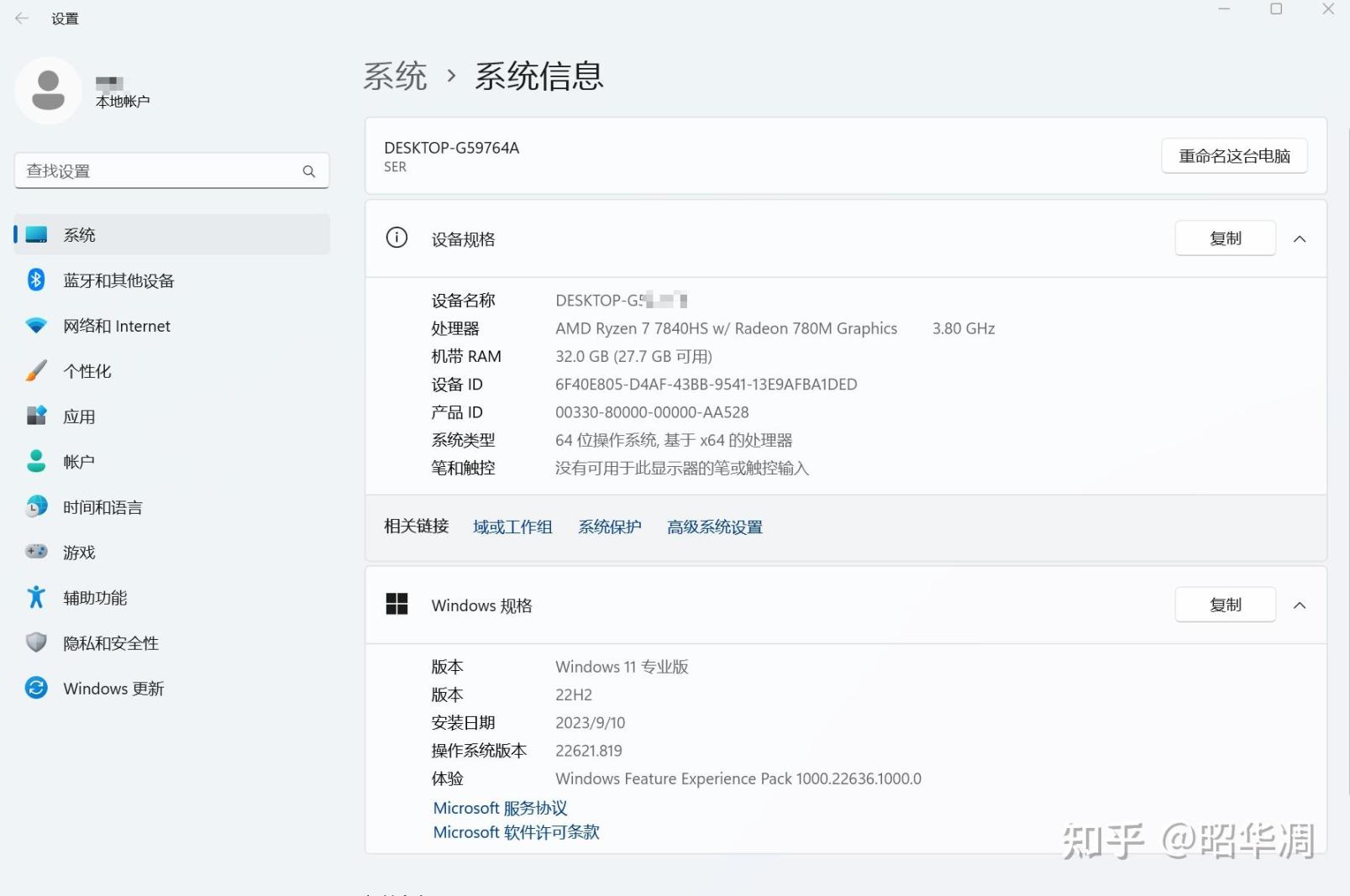The width and height of the screenshot is (1350, 896).
Task: Click the 系统 monitor icon in sidebar
Action: click(36, 235)
